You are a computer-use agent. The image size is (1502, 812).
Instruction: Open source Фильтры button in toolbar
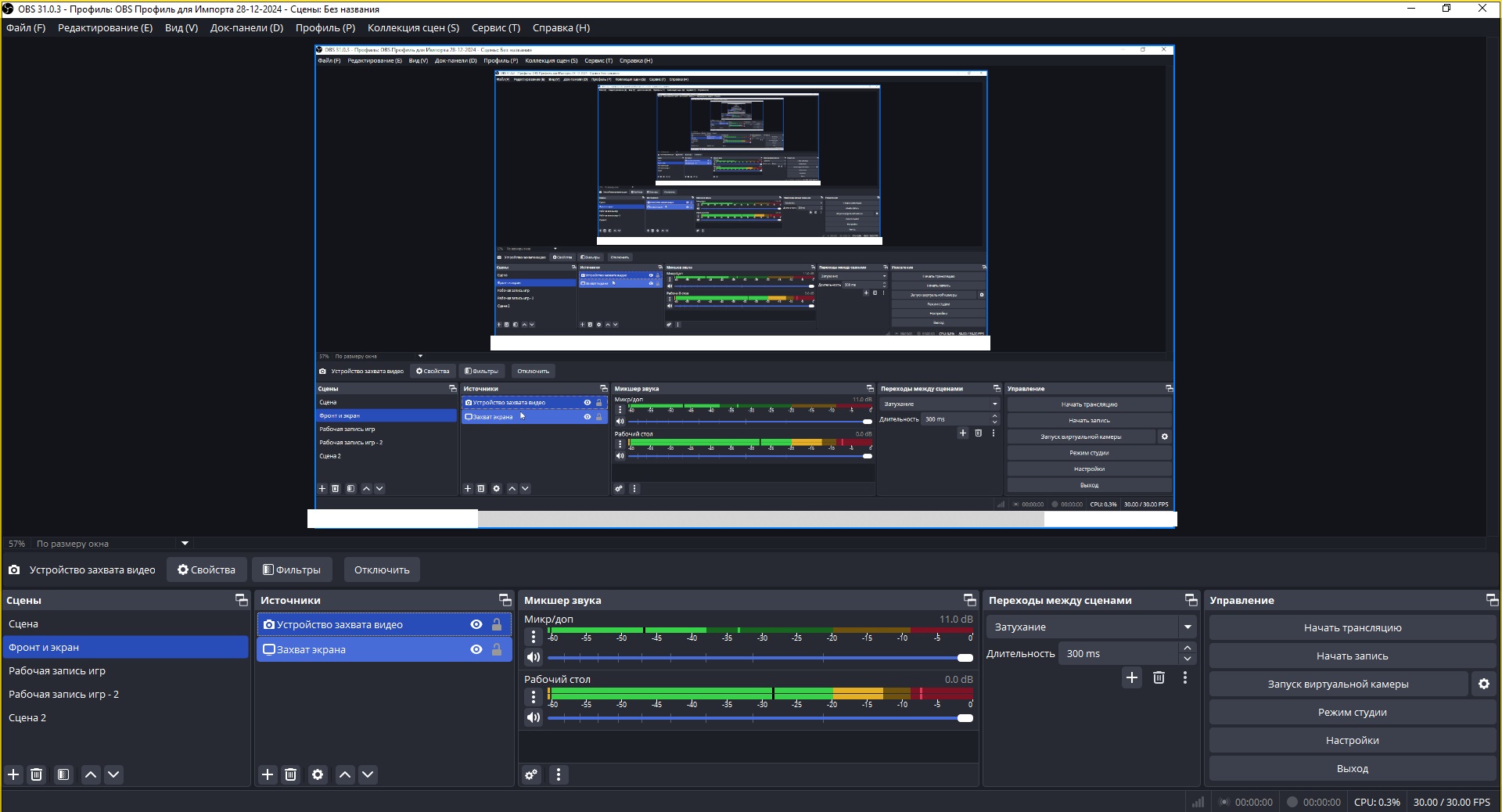pyautogui.click(x=292, y=569)
